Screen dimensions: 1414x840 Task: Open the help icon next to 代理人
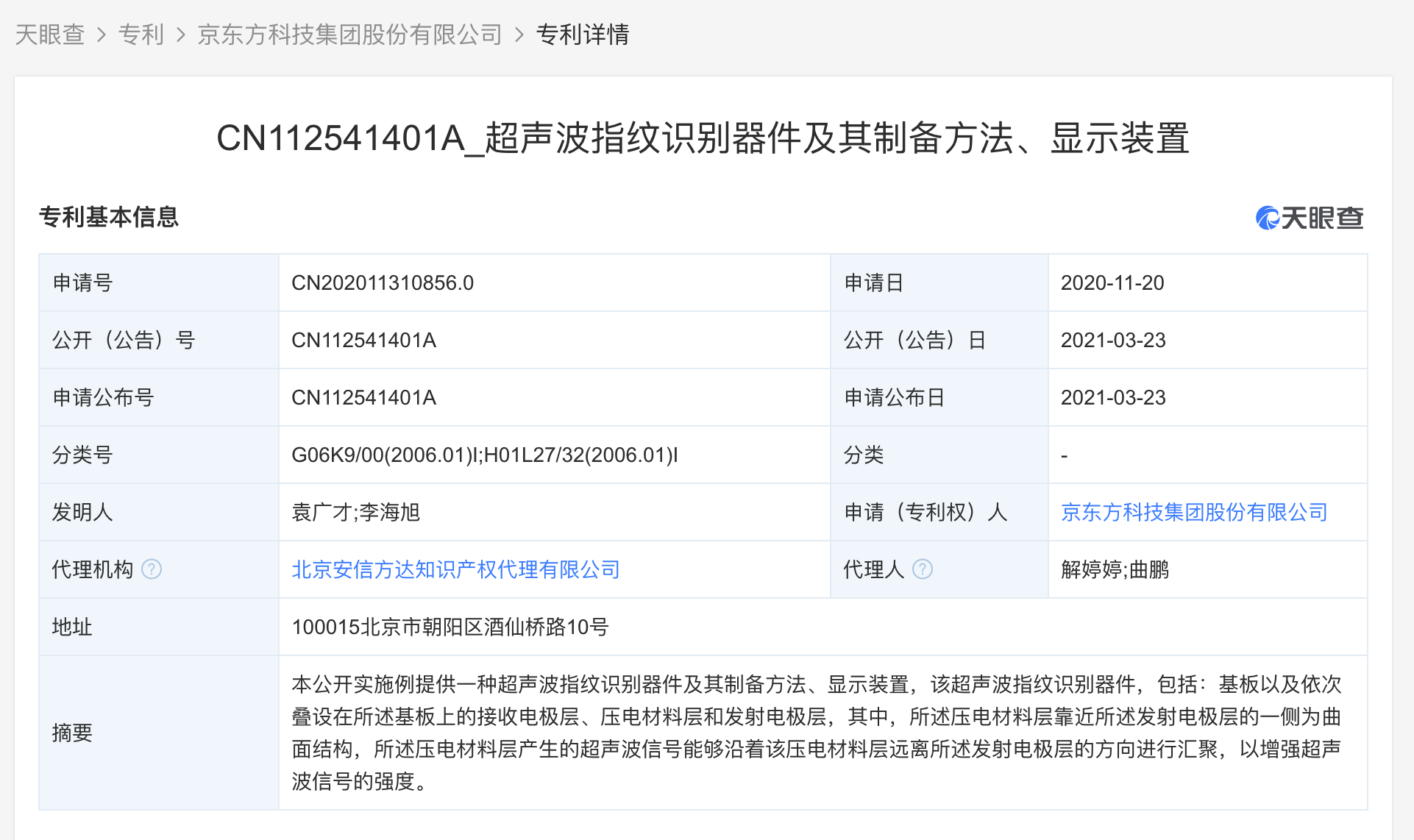tap(923, 569)
